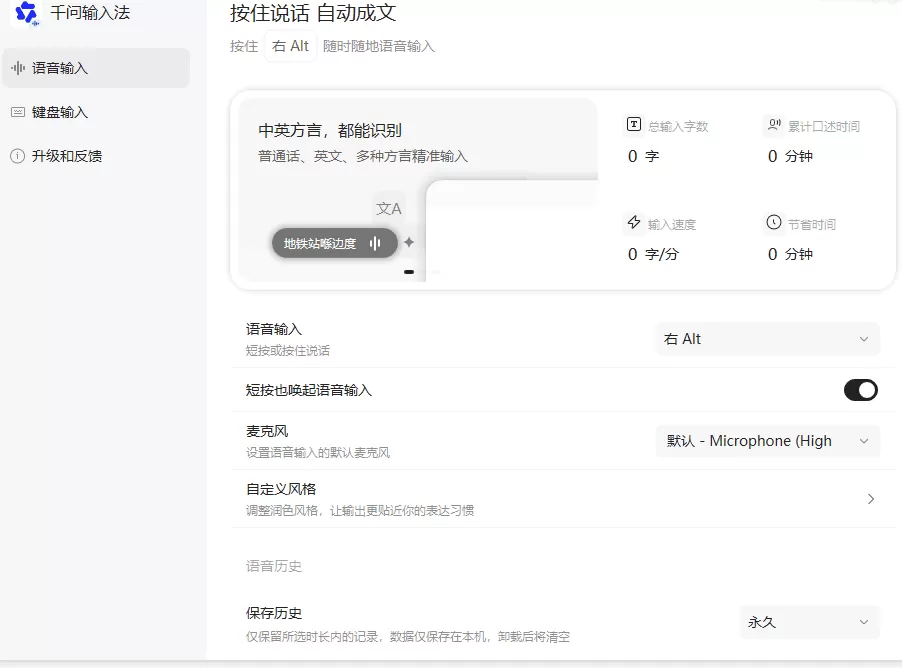Viewport: 902px width, 668px height.
Task: Open the 保存历史 duration dropdown 永久
Action: coord(809,622)
